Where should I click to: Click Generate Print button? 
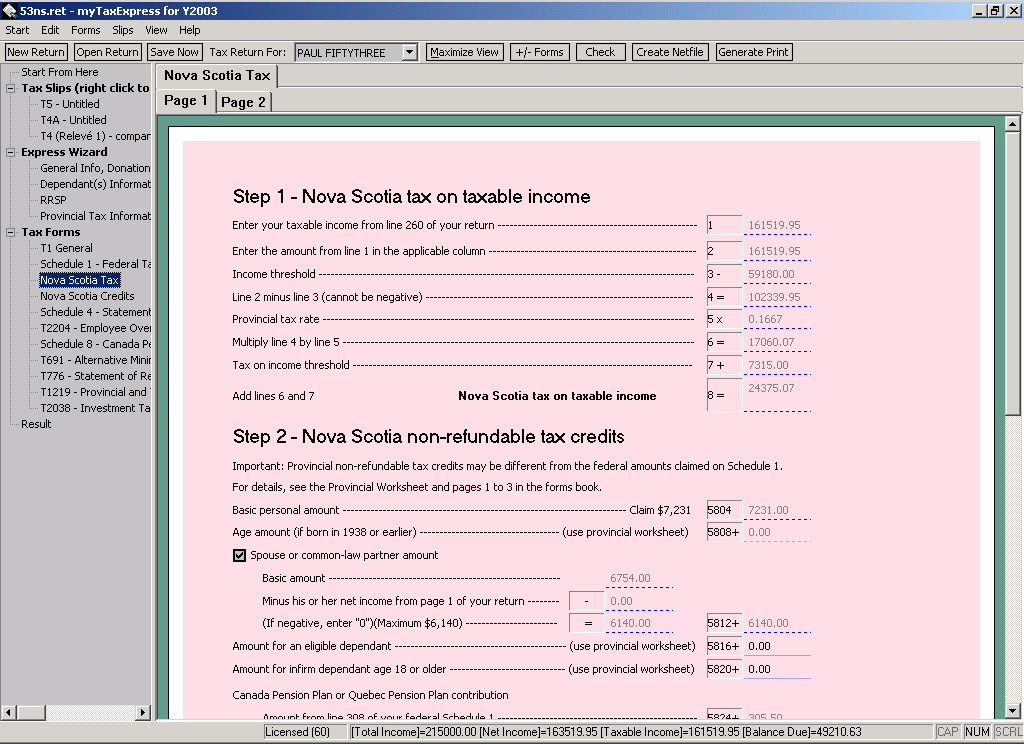[x=754, y=52]
